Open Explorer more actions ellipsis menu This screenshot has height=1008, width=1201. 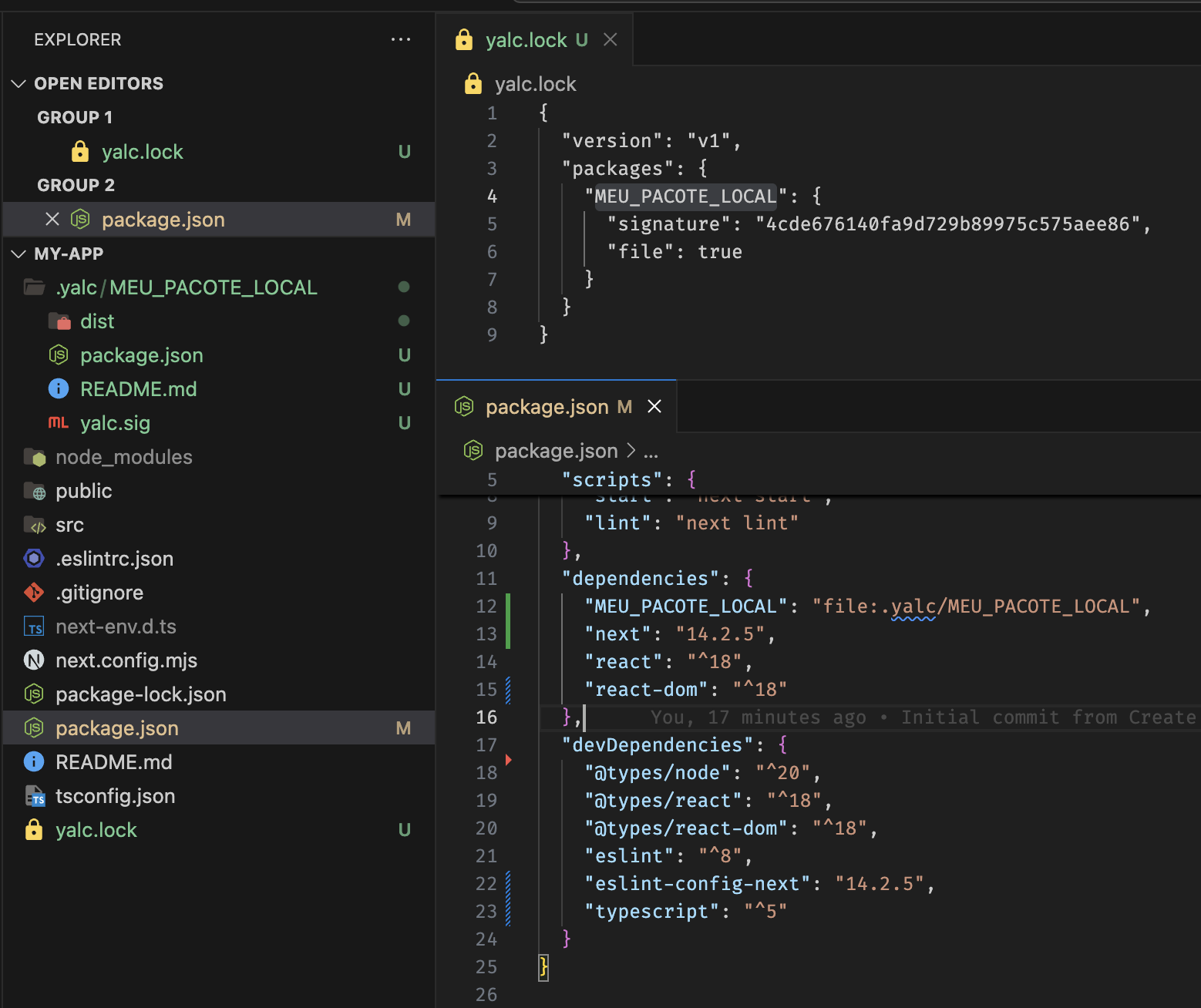pyautogui.click(x=401, y=39)
